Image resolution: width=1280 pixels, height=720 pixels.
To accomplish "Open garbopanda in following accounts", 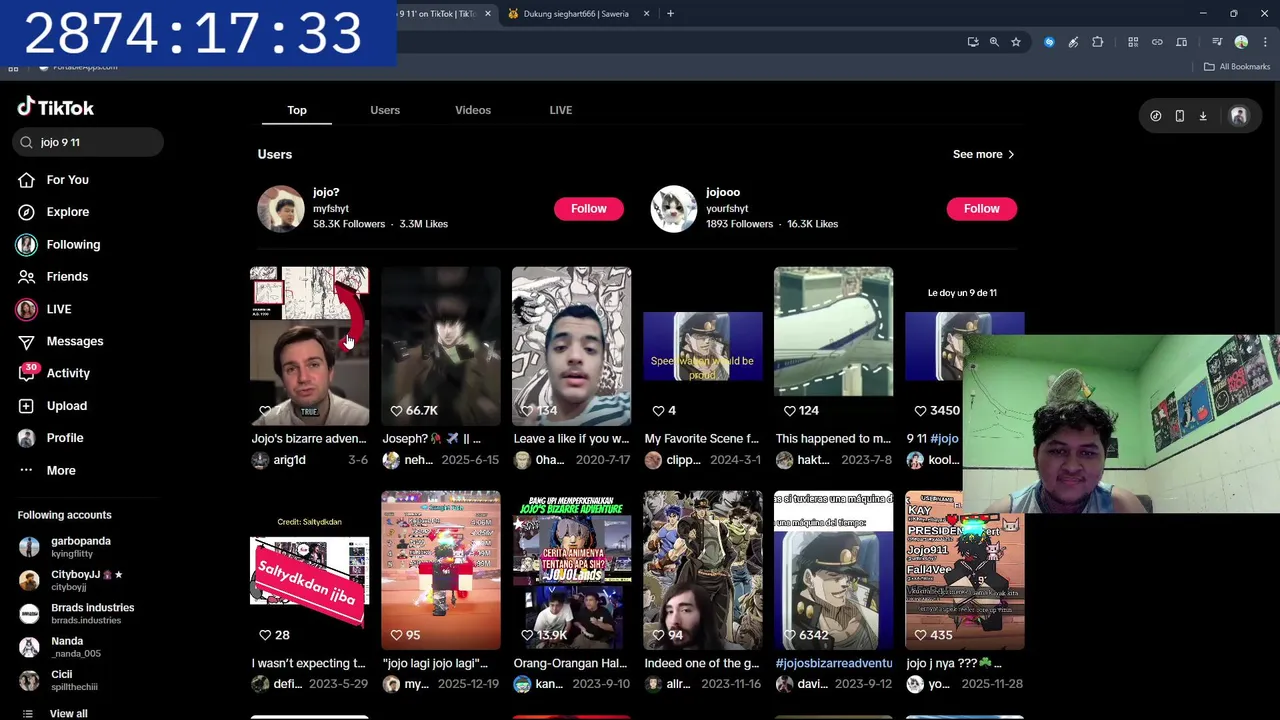I will (x=80, y=547).
